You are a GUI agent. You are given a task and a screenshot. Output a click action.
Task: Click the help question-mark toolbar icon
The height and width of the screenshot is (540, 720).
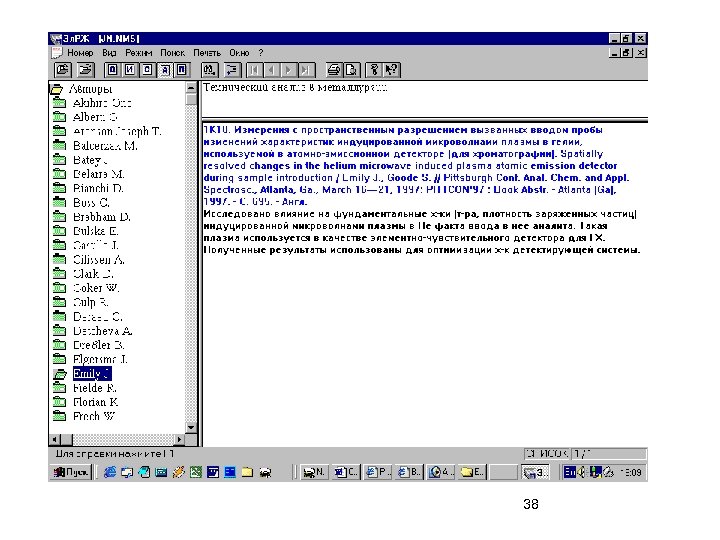tap(374, 70)
